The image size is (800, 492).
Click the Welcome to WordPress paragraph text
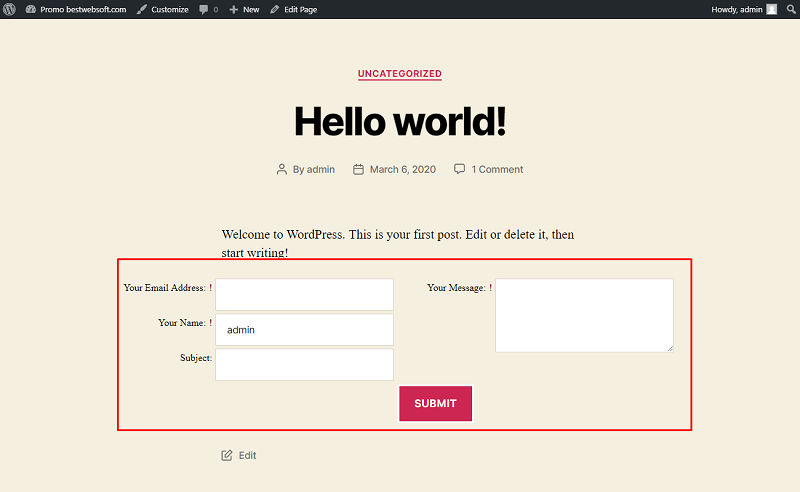click(x=398, y=243)
